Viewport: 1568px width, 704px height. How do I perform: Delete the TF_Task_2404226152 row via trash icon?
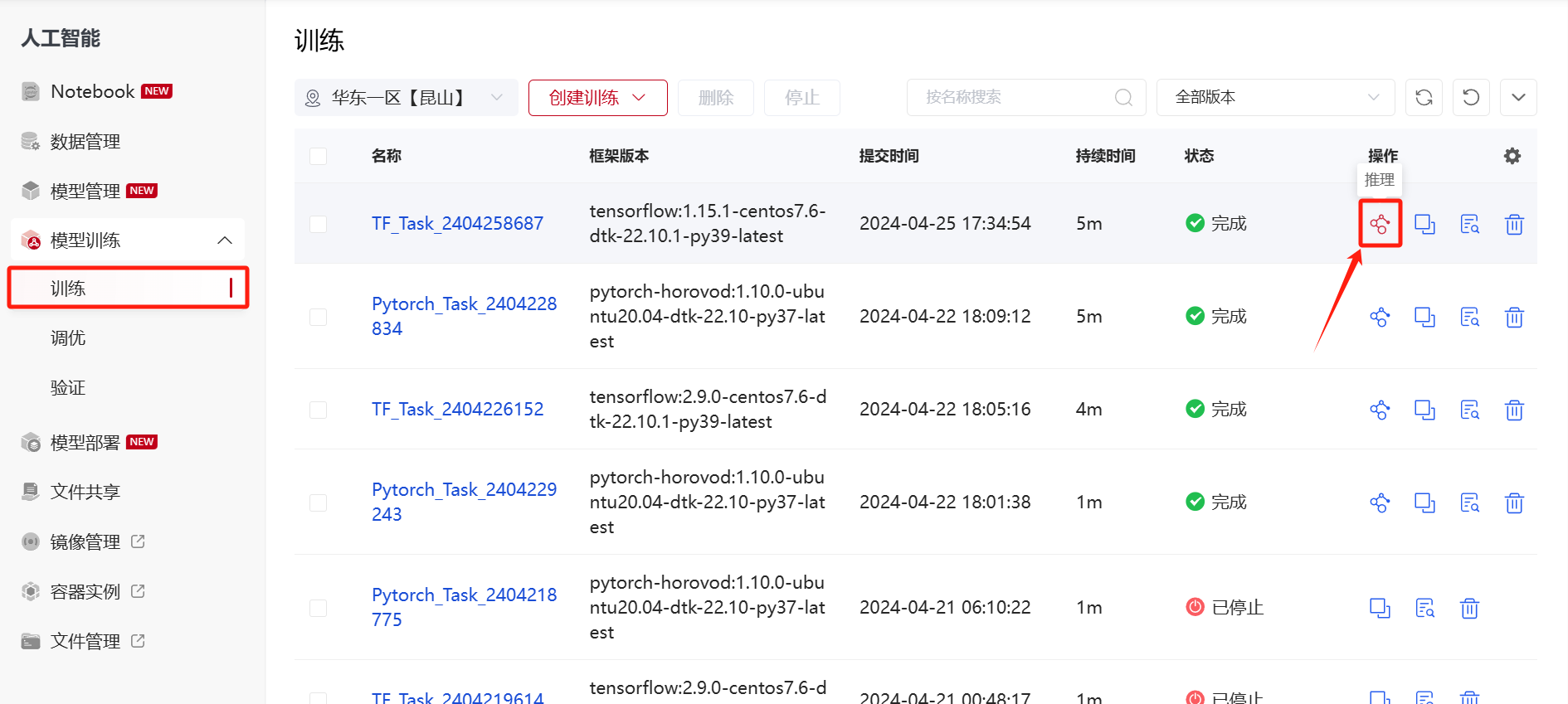pos(1514,410)
